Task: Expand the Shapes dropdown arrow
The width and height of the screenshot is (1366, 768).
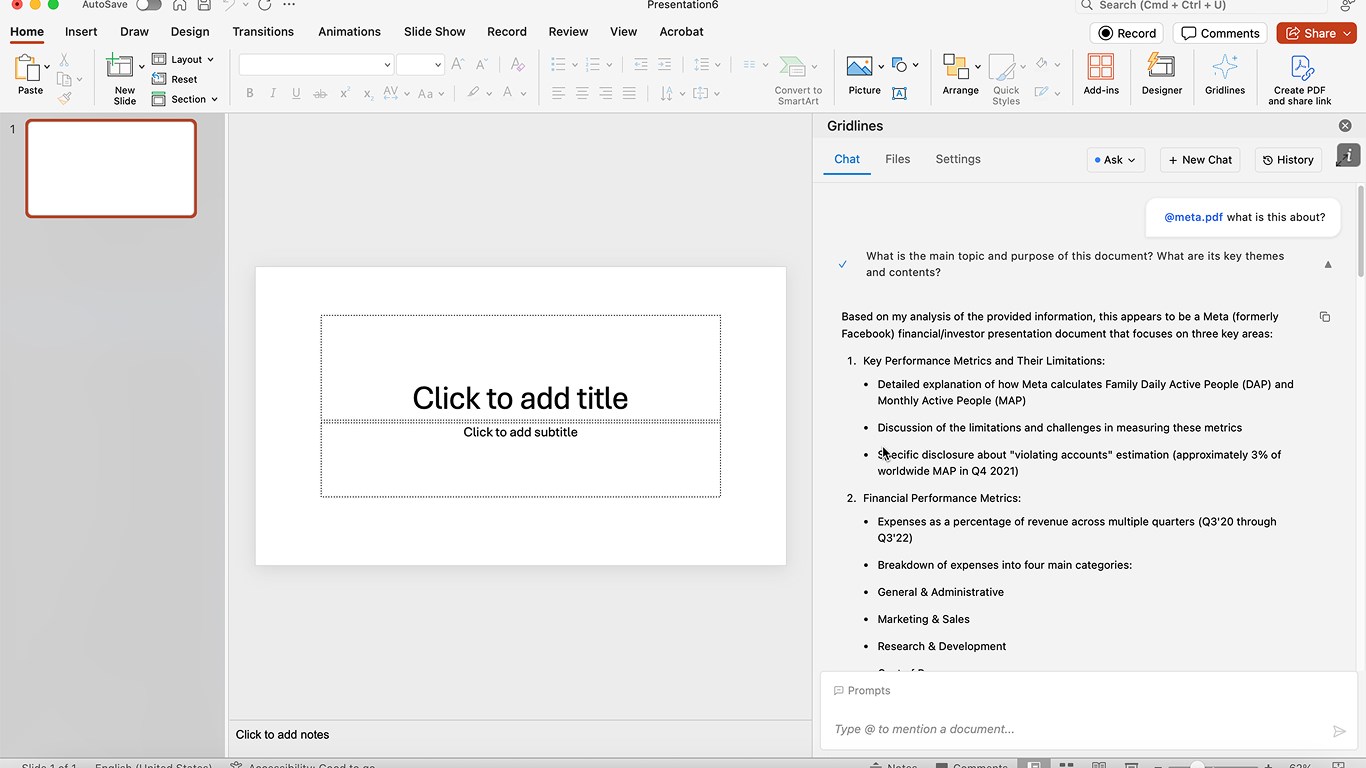Action: click(916, 66)
